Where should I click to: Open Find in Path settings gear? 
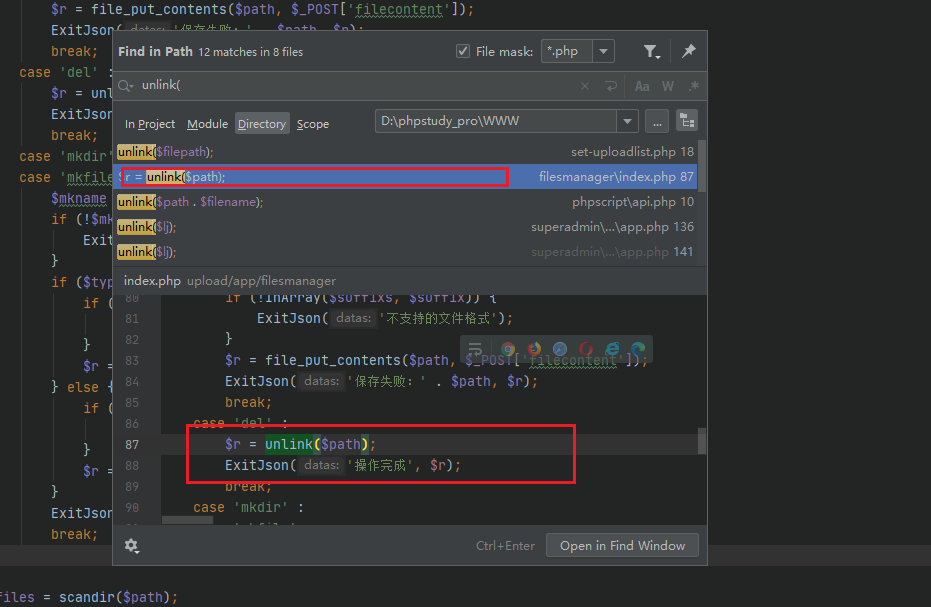click(x=131, y=546)
